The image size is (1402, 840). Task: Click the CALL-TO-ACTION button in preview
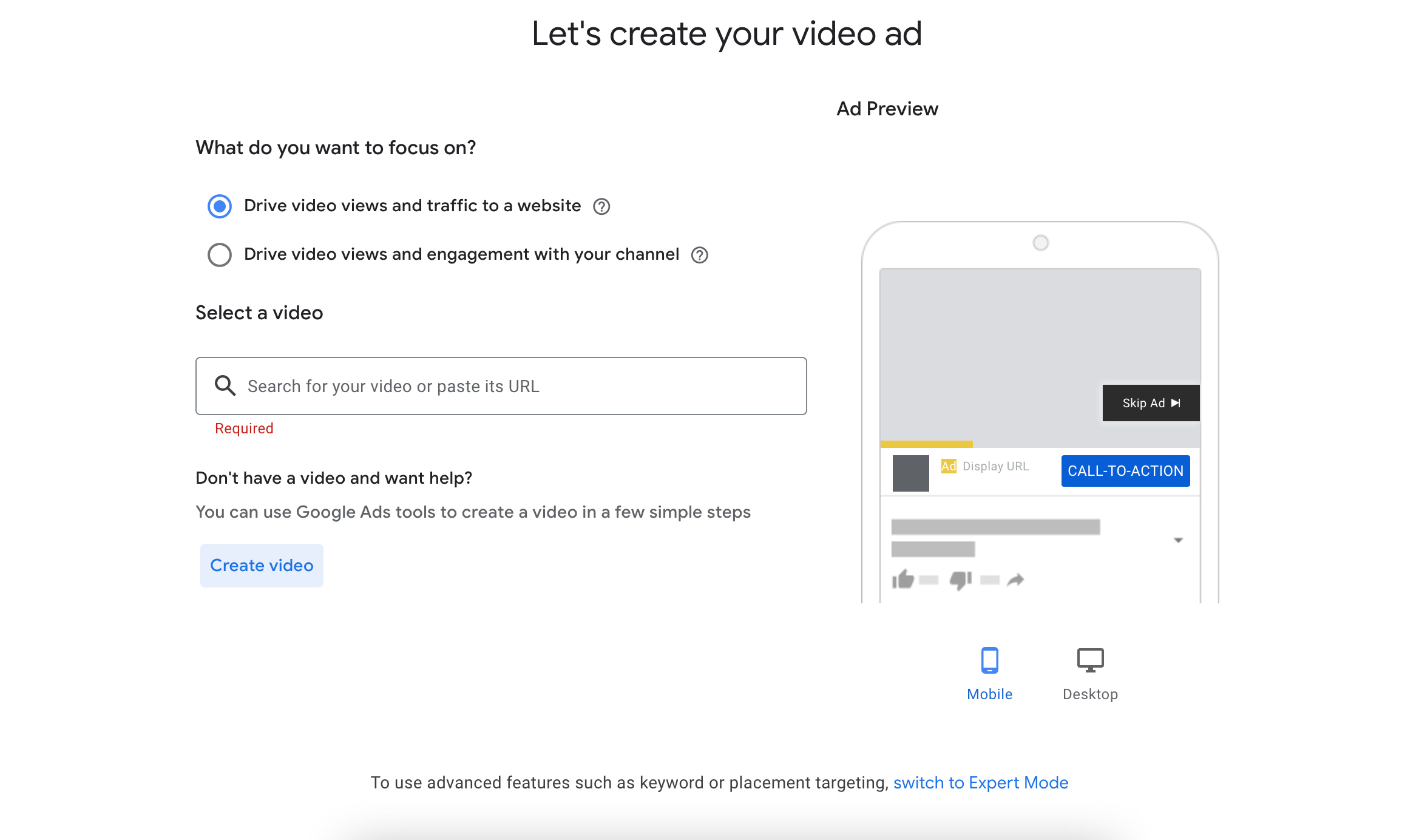pos(1125,471)
